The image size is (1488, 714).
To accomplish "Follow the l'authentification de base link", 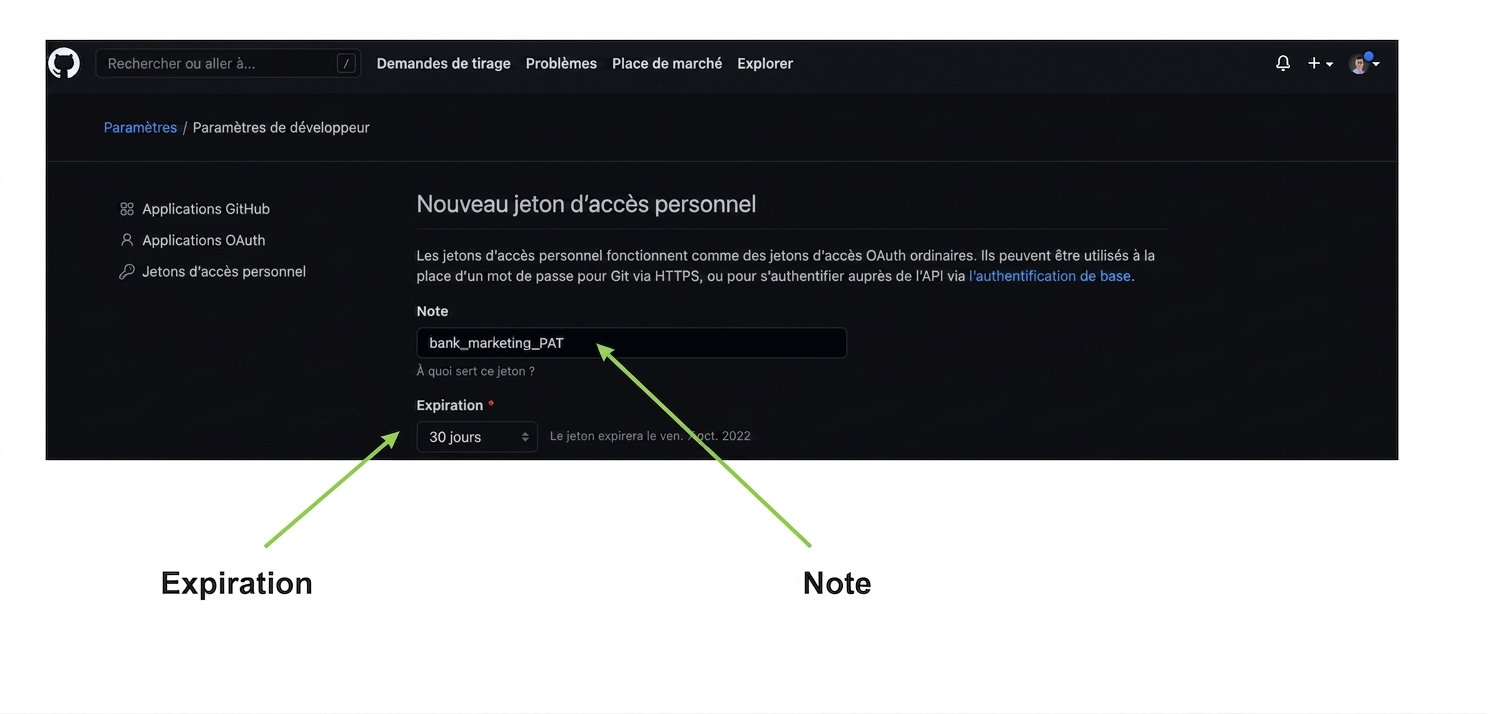I will (1050, 276).
